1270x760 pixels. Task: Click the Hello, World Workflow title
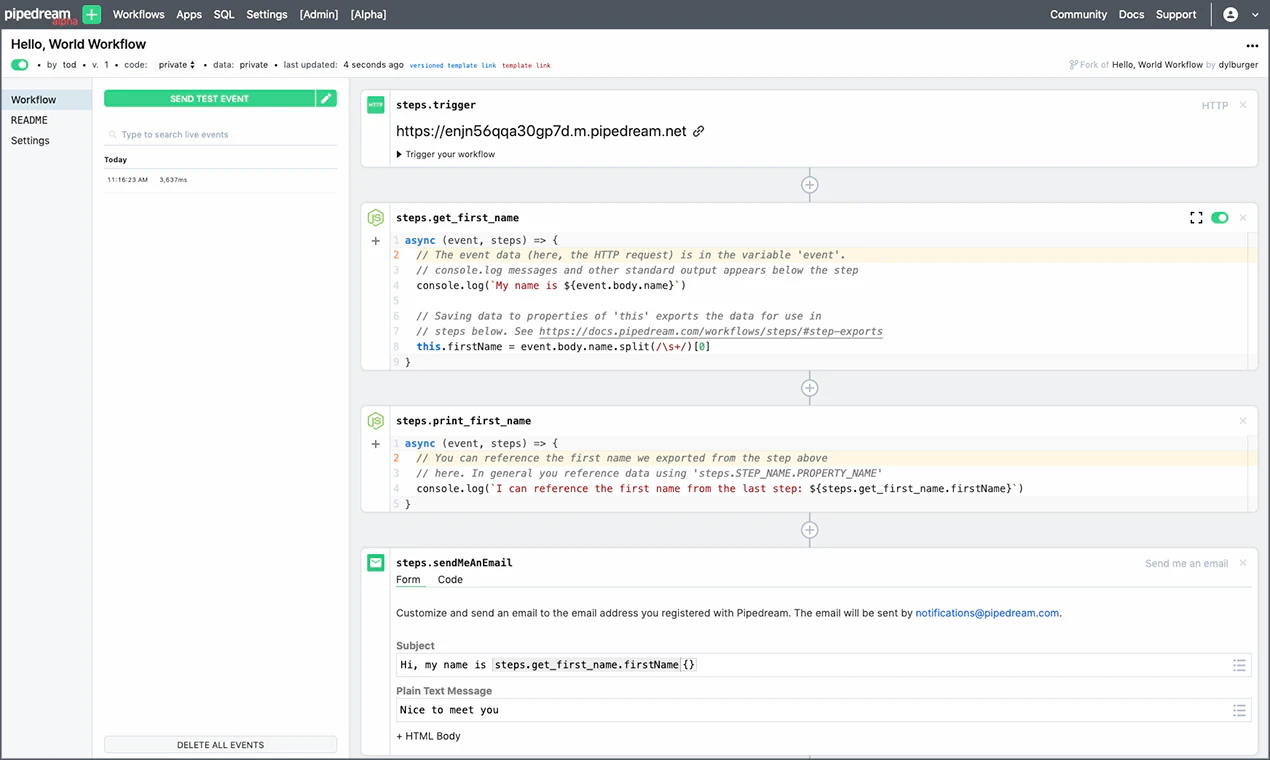click(x=78, y=44)
